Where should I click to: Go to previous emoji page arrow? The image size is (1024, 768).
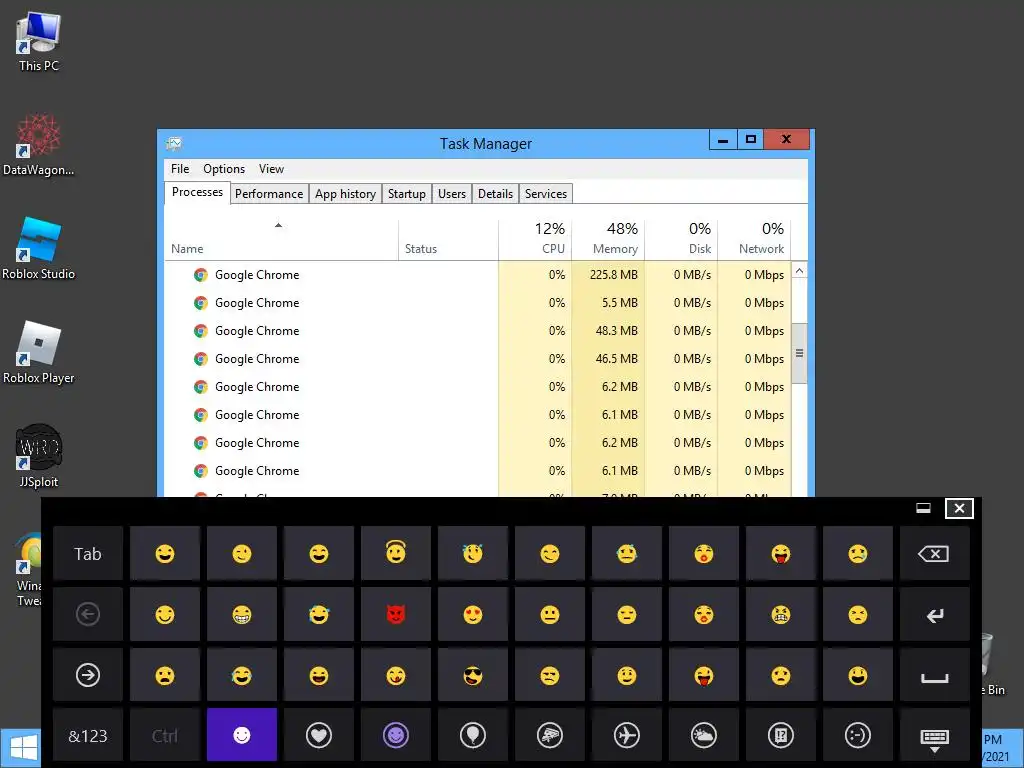click(x=88, y=614)
